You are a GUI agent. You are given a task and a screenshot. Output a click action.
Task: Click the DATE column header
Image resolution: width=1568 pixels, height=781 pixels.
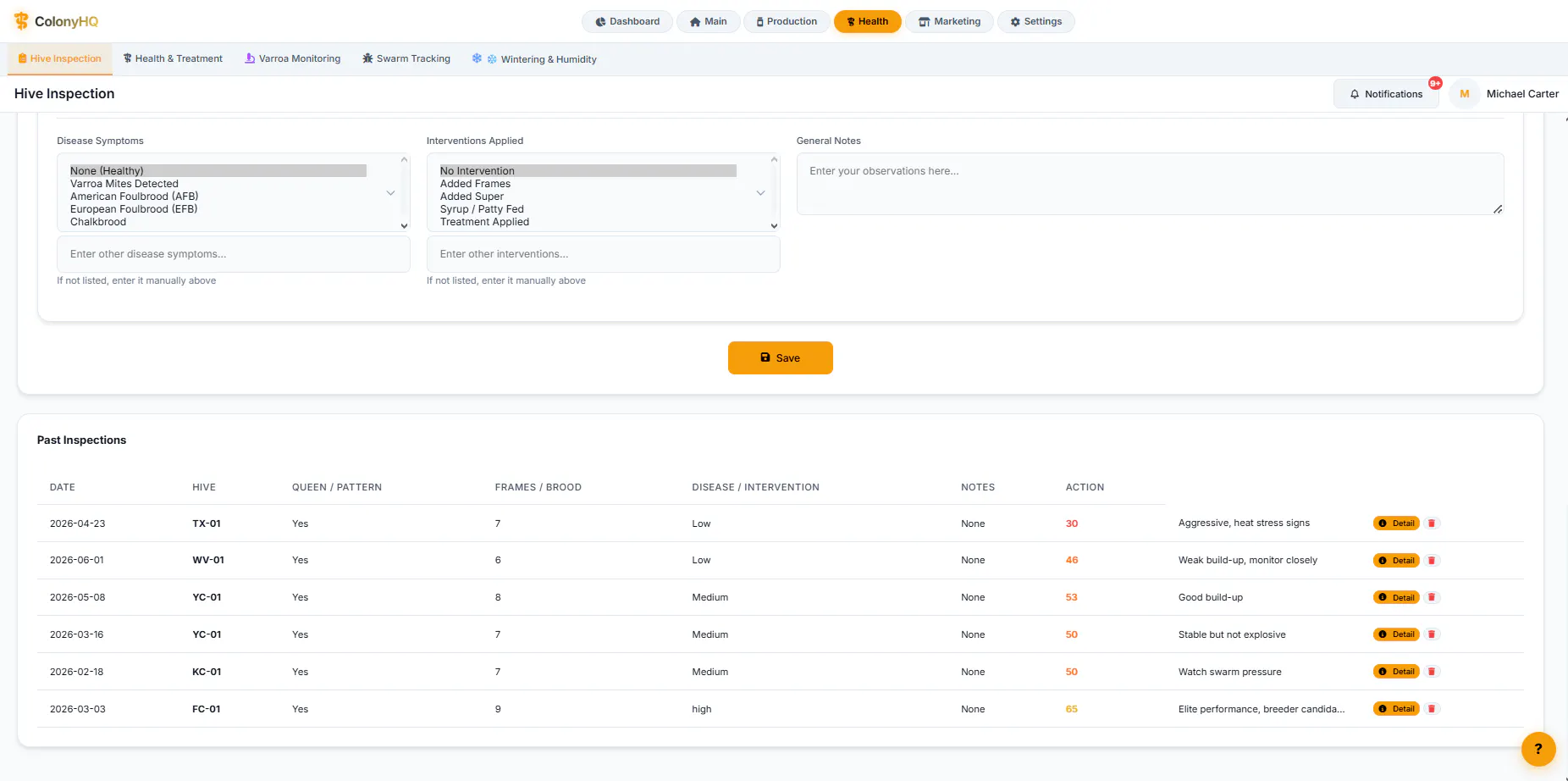(x=63, y=487)
